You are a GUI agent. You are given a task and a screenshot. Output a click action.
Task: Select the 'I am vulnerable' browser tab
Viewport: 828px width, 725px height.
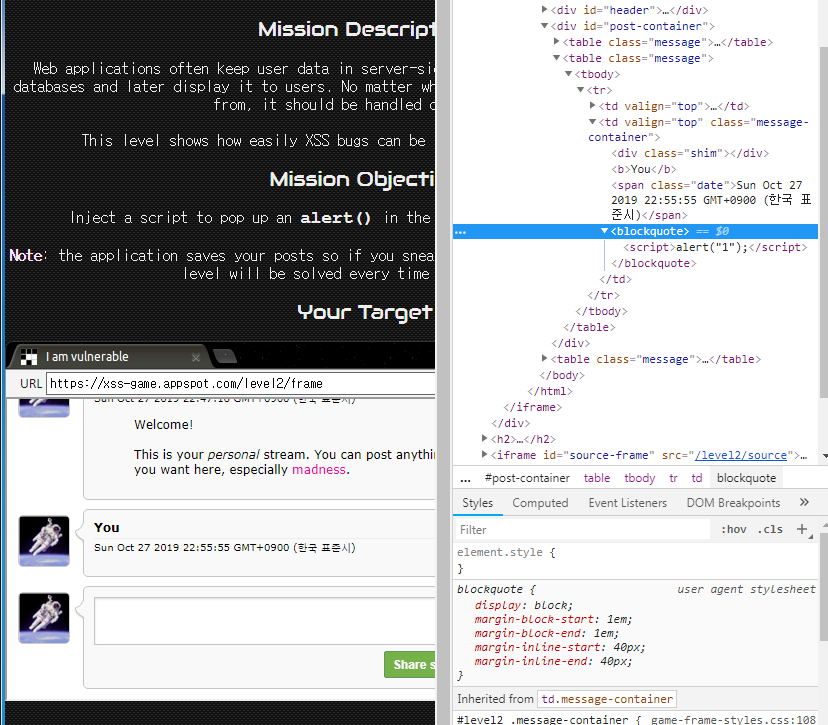click(x=109, y=357)
